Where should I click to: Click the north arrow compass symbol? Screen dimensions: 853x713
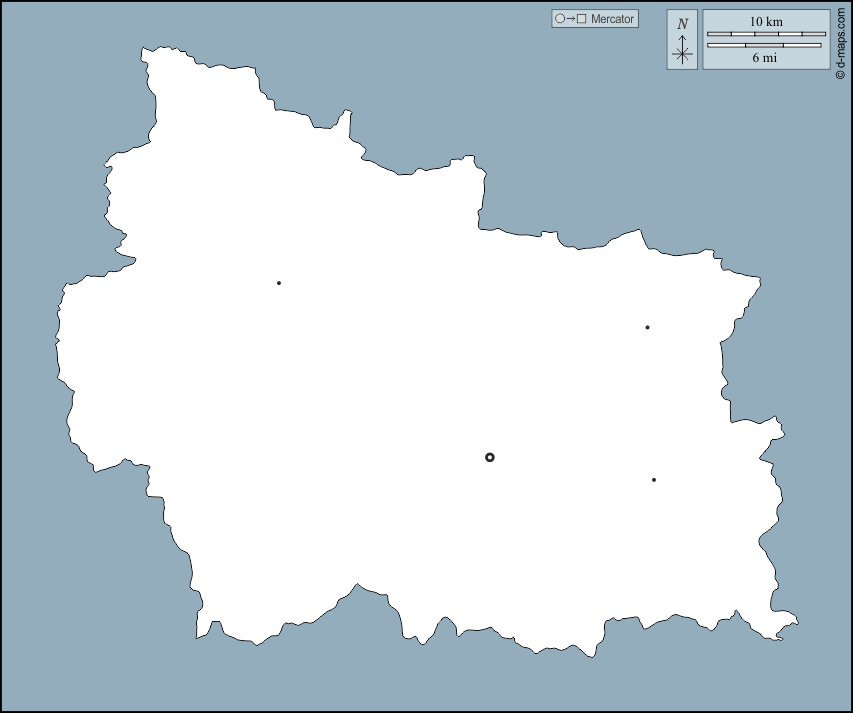(x=682, y=47)
